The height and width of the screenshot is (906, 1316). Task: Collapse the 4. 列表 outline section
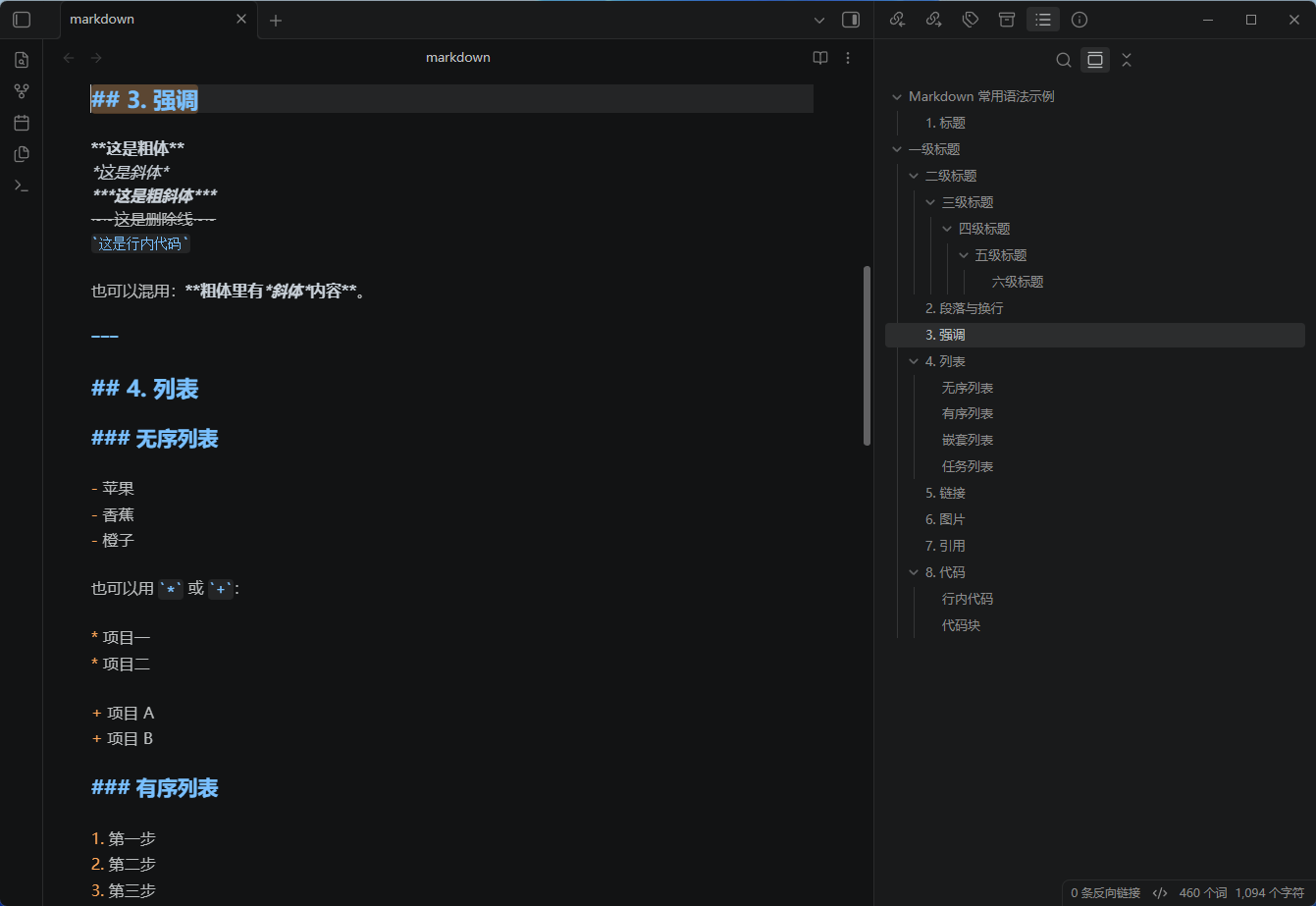[x=914, y=361]
